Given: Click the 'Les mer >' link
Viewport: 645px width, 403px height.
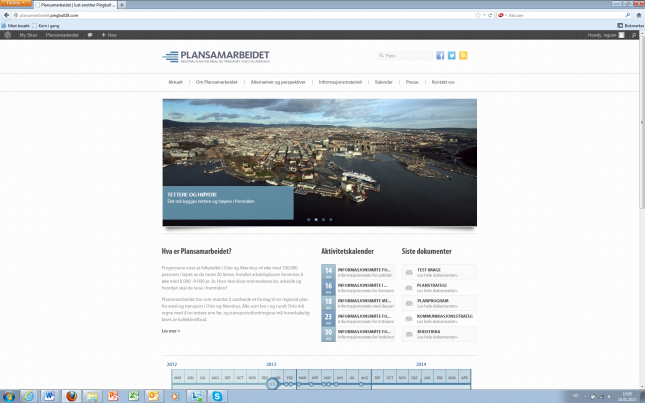Looking at the screenshot, I should click(171, 331).
